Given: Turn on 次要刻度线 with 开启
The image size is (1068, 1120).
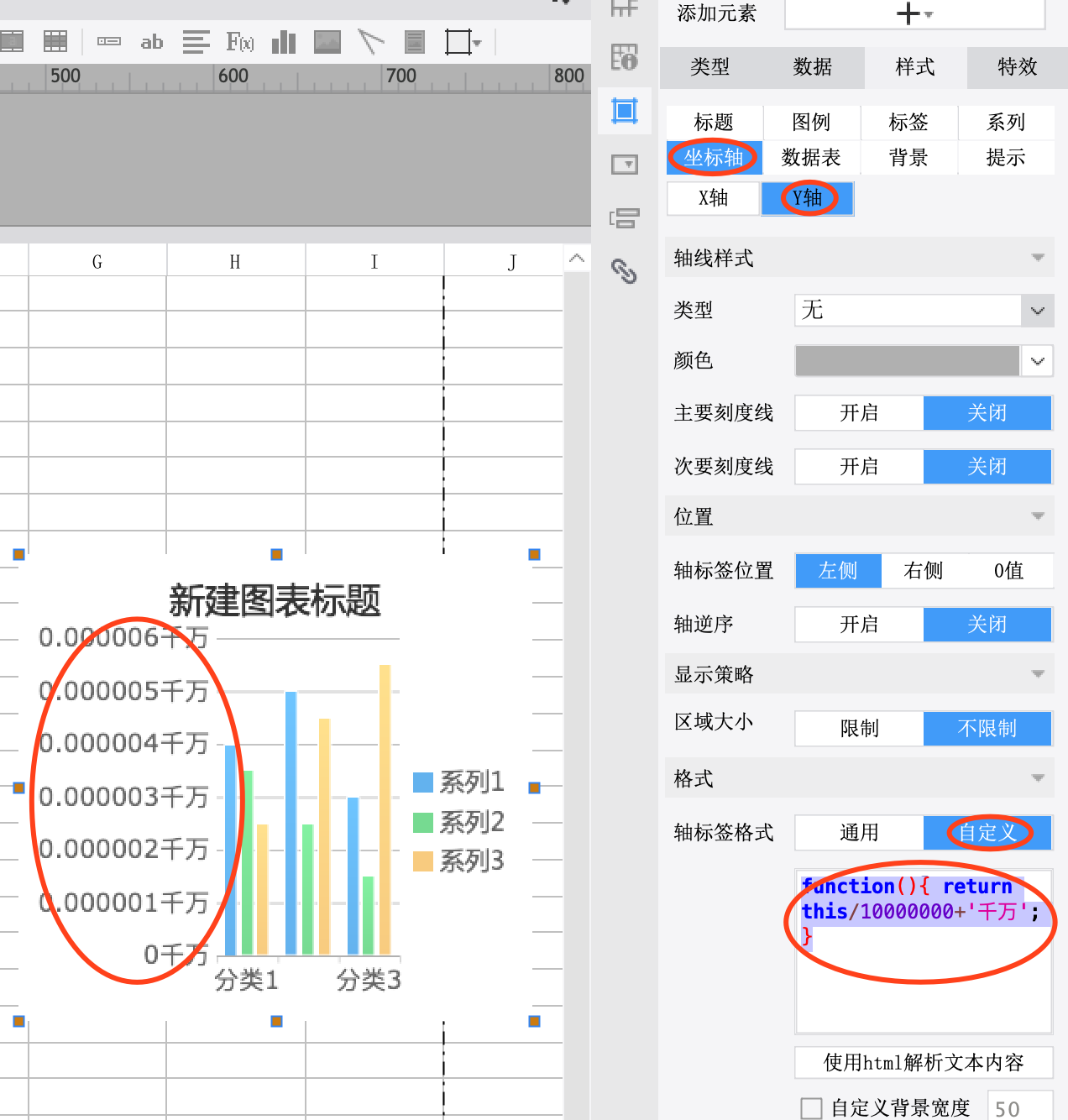Looking at the screenshot, I should (860, 467).
